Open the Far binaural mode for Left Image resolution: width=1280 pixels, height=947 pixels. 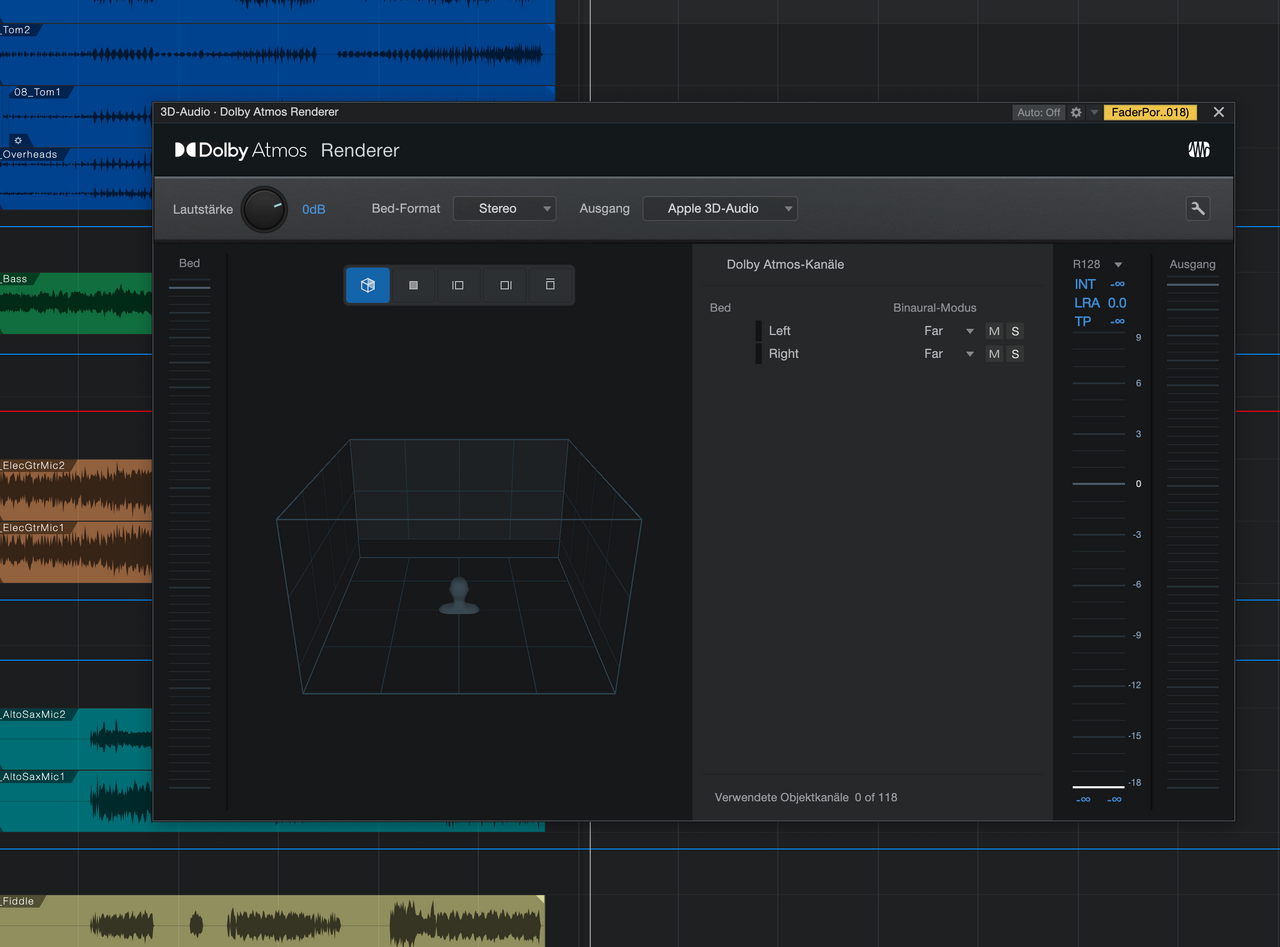948,331
